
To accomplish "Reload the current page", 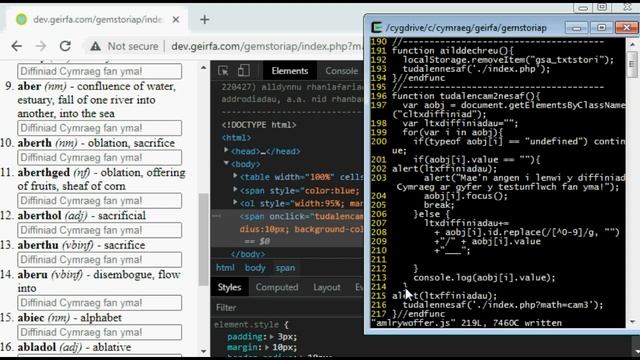I will (65, 46).
